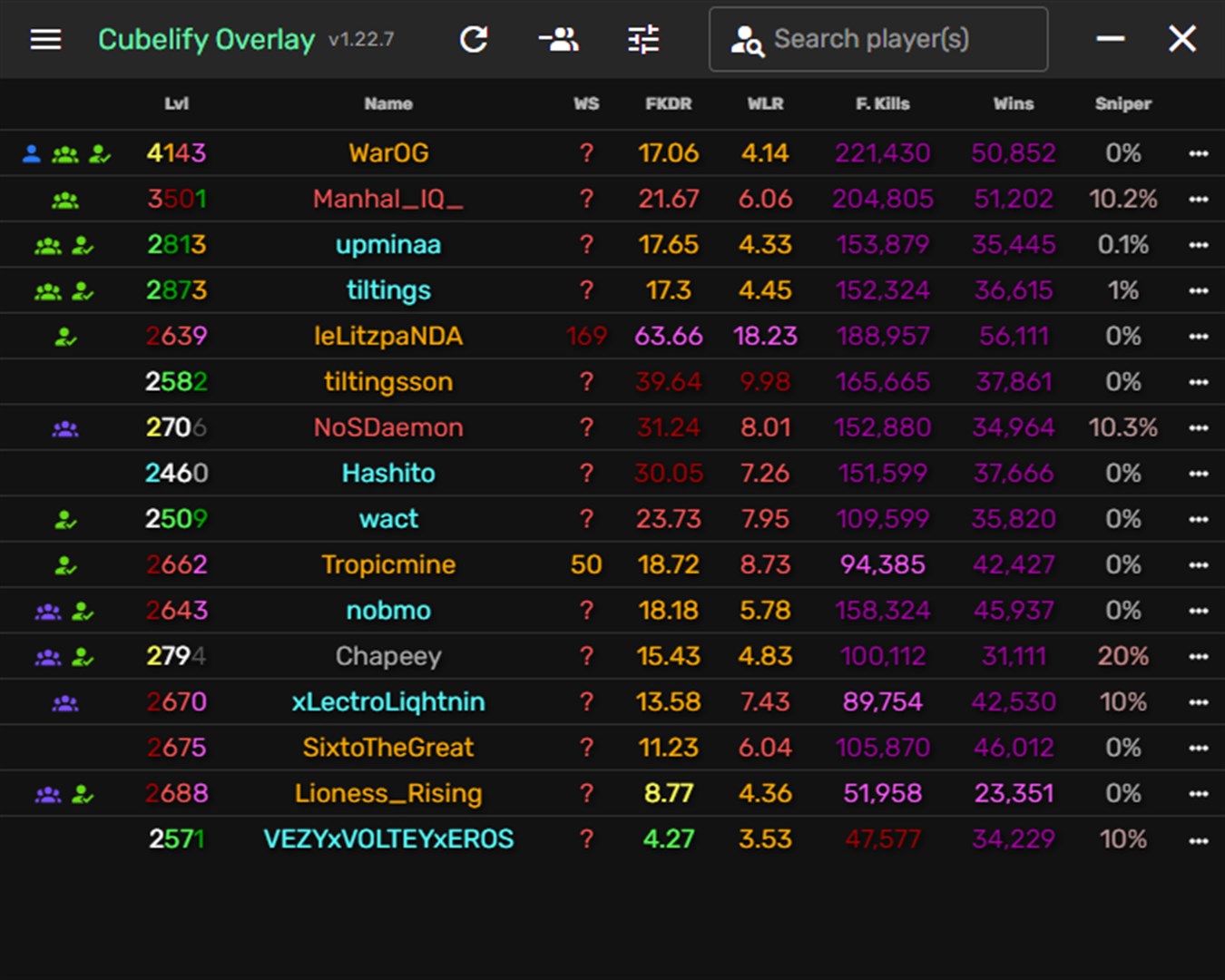Select player name tiltings

(x=388, y=290)
